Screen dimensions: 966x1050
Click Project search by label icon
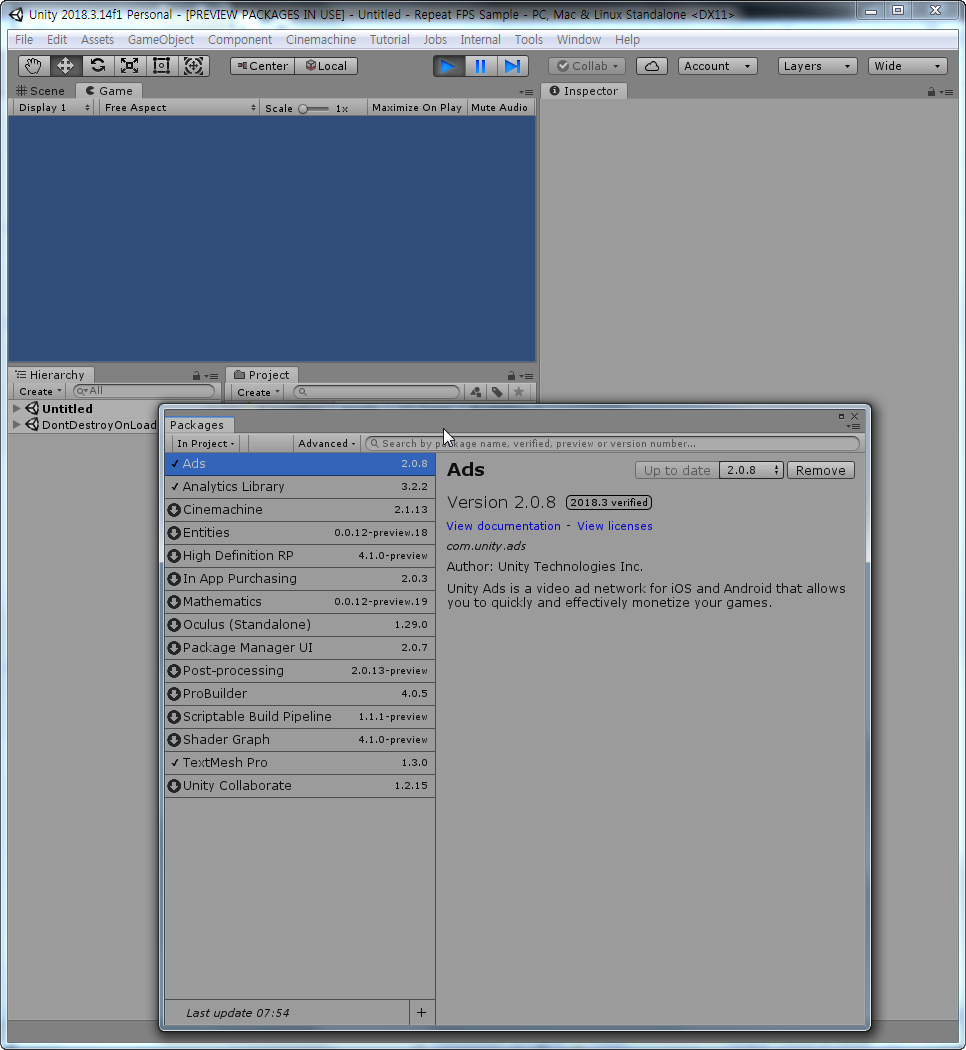point(497,392)
